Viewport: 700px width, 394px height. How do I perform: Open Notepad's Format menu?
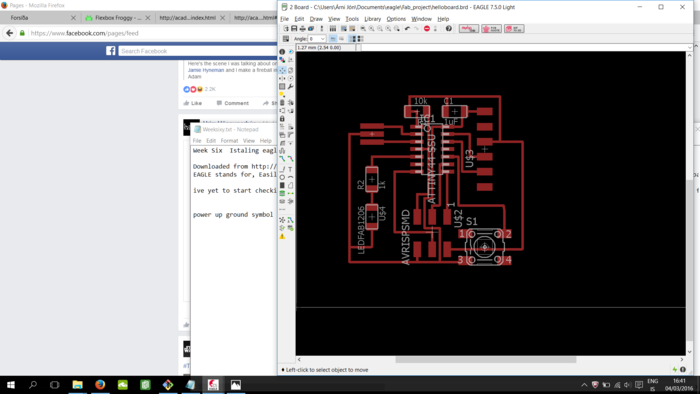(x=229, y=141)
